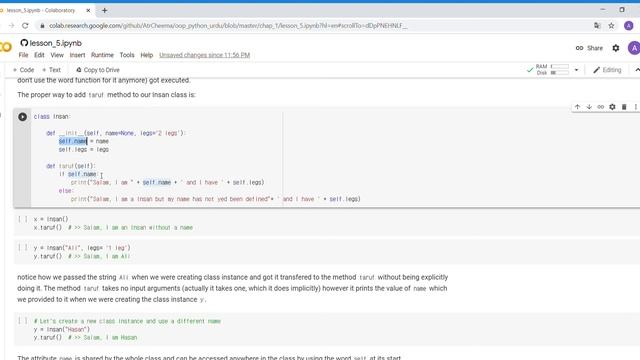Delete the selected cell with trash icon
Viewport: 640px width, 360px height.
click(x=624, y=107)
